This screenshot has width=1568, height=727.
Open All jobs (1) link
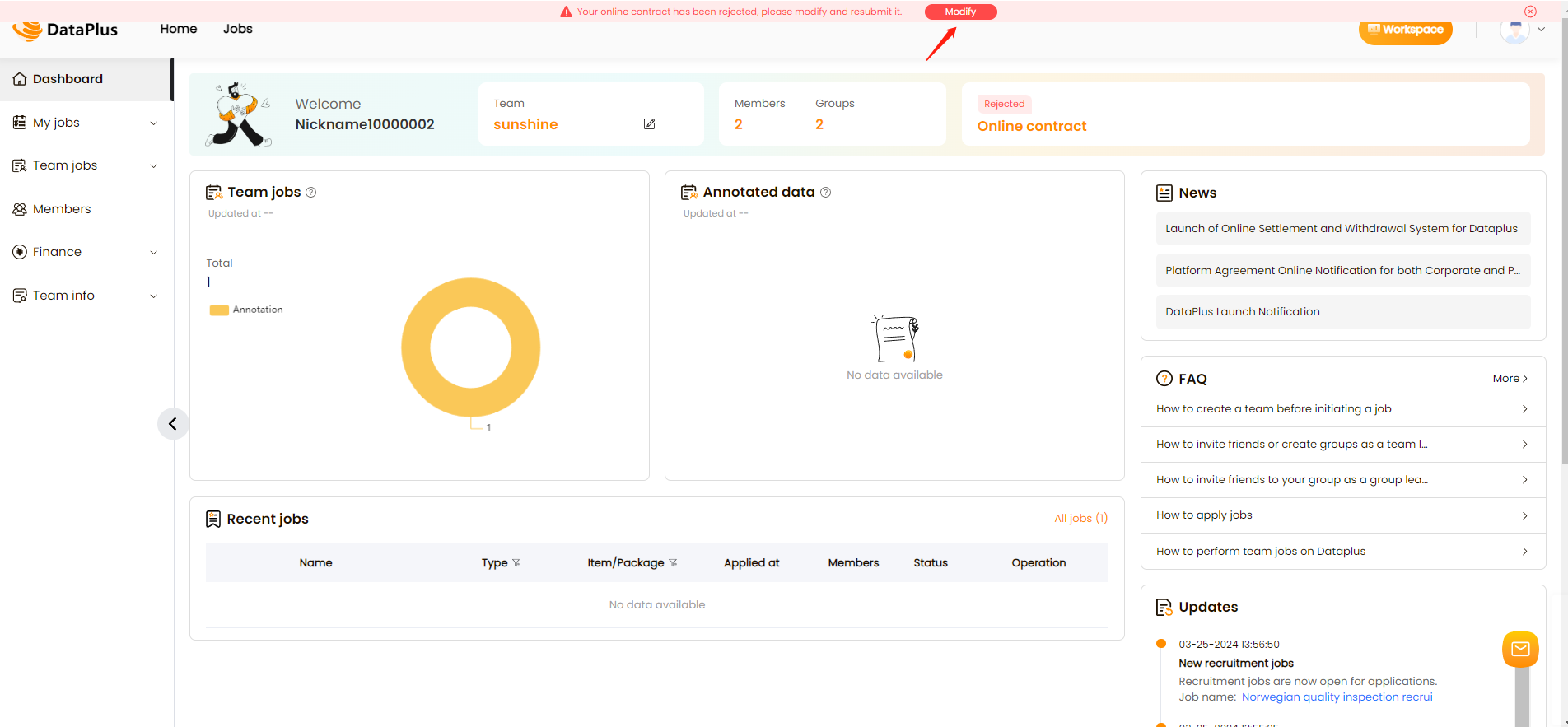pos(1080,518)
